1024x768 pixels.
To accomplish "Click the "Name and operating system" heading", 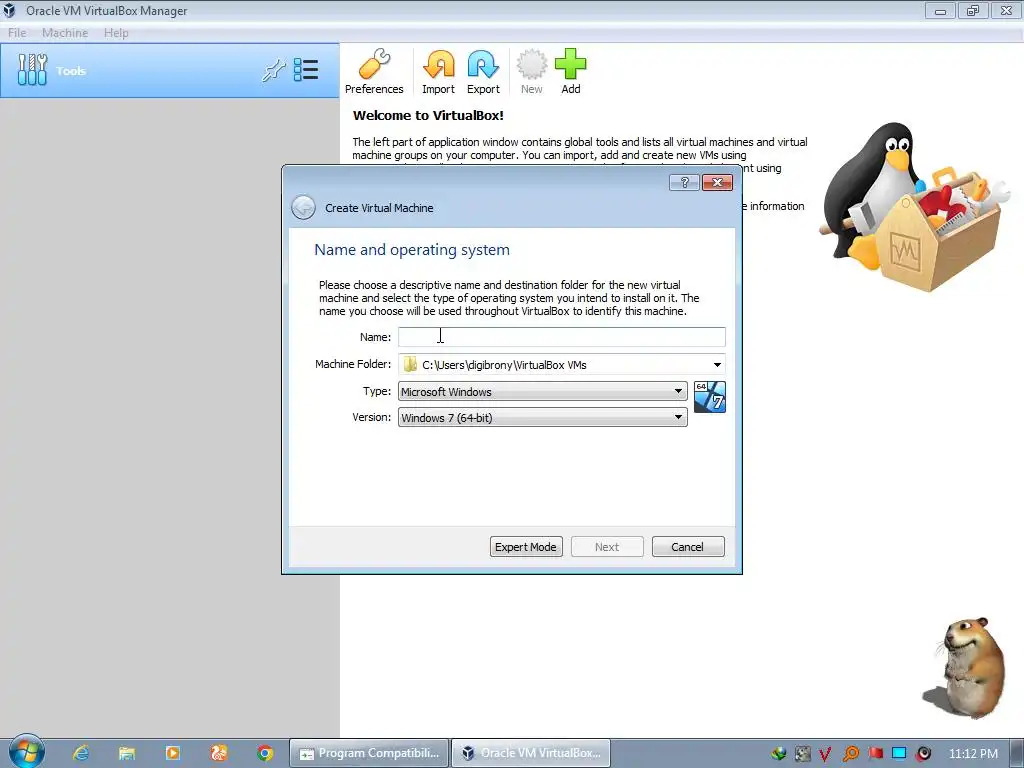I will tap(411, 249).
